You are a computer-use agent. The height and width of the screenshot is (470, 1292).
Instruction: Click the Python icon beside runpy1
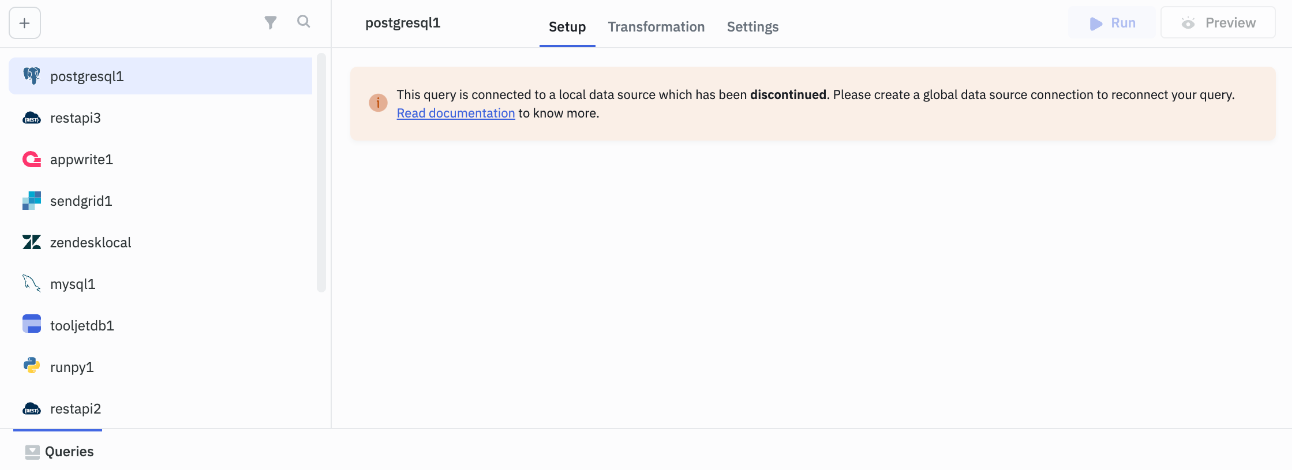coord(31,367)
